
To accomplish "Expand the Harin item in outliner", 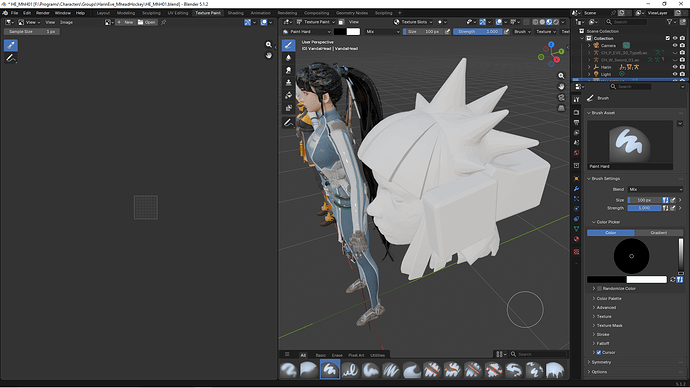I will 589,67.
